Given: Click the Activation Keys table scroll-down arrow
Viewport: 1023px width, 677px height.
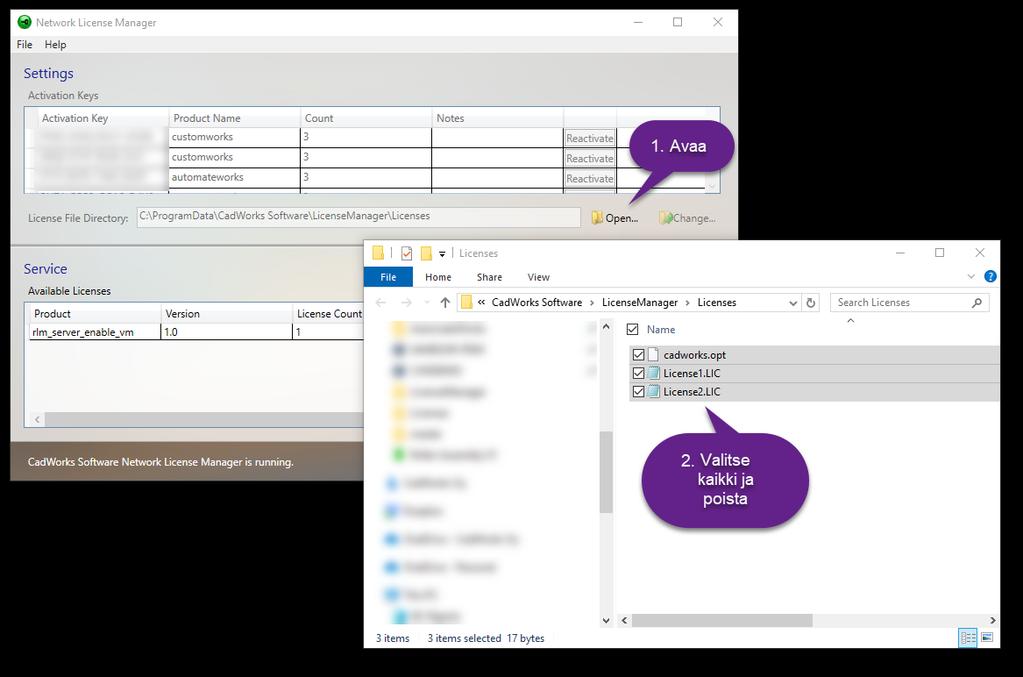Looking at the screenshot, I should 712,186.
